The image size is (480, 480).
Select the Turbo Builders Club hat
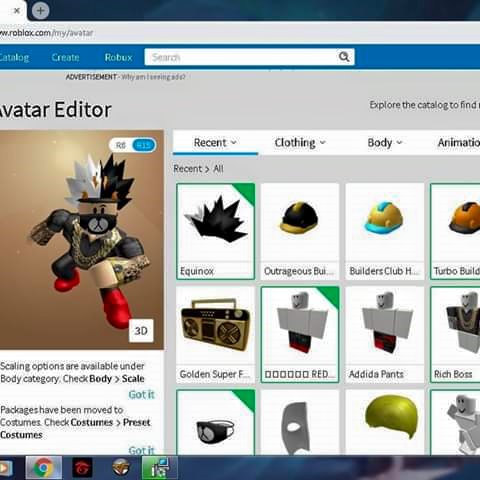click(x=455, y=231)
